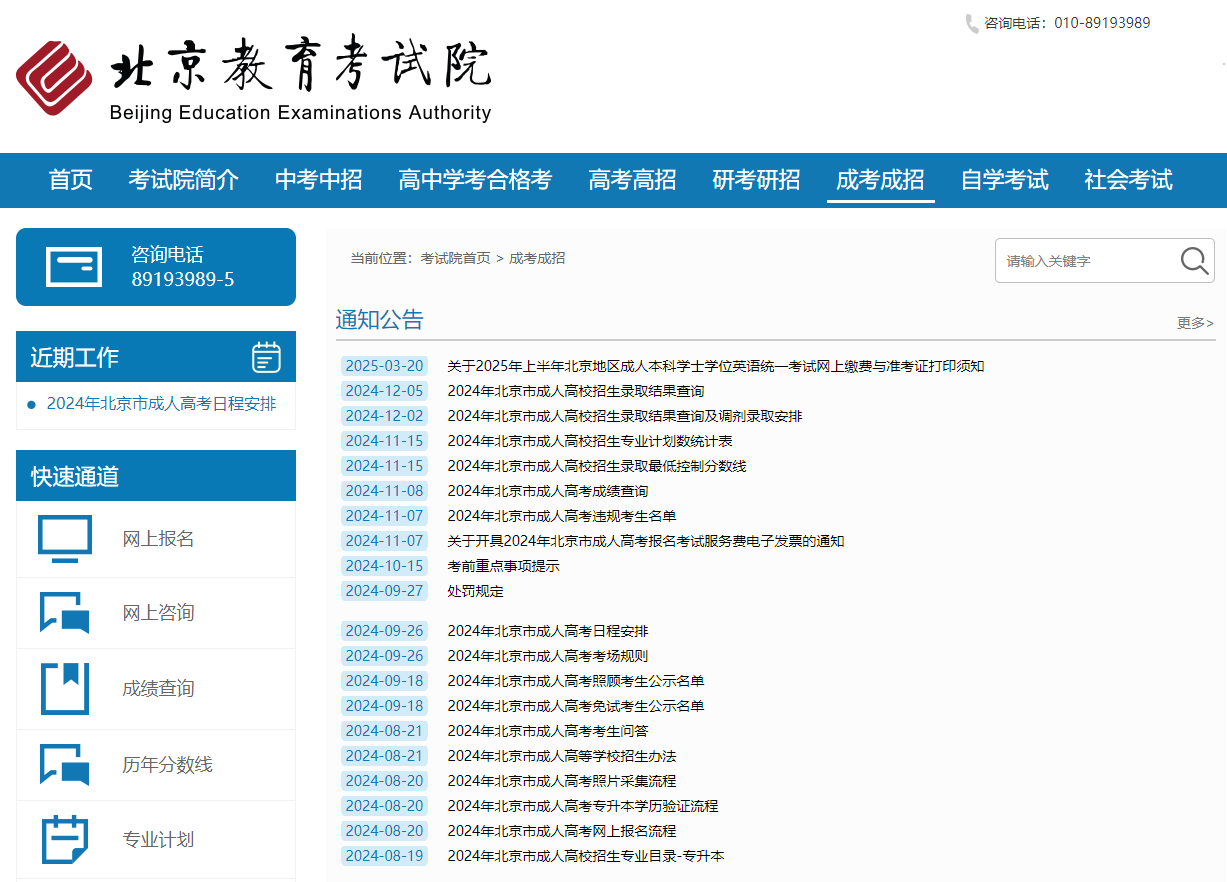1227x882 pixels.
Task: Go to 中考中招 section
Action: click(319, 180)
